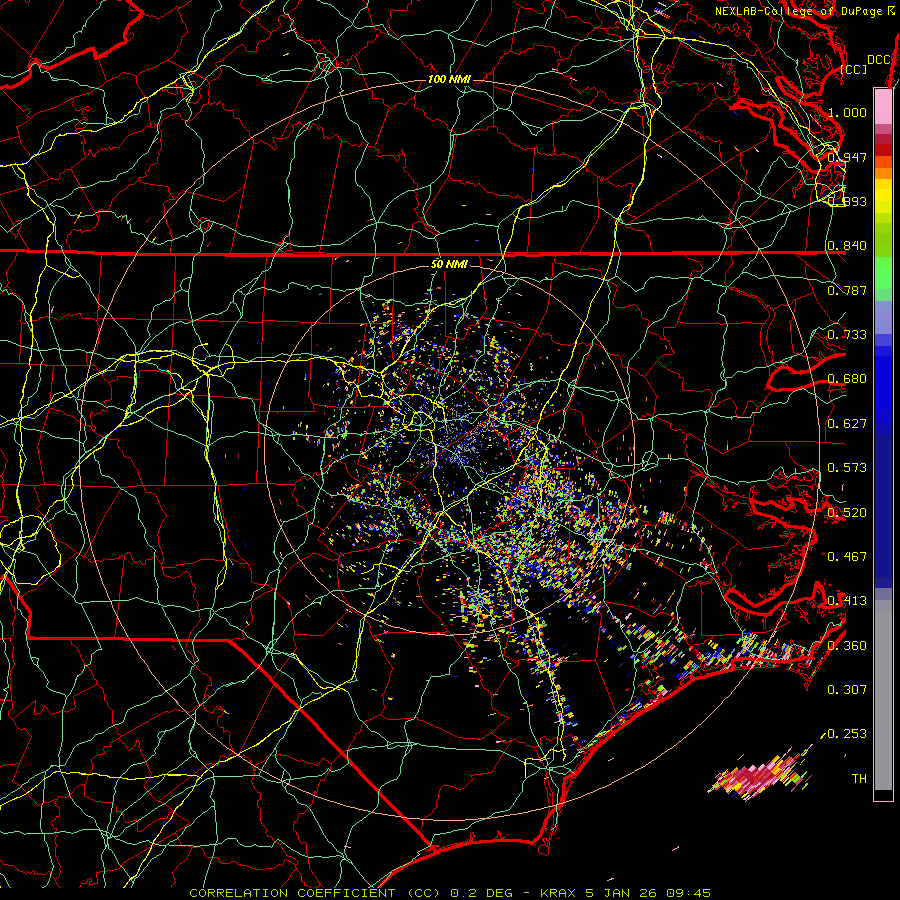Click the TH label on the scale
Image resolution: width=900 pixels, height=900 pixels.
coord(859,778)
